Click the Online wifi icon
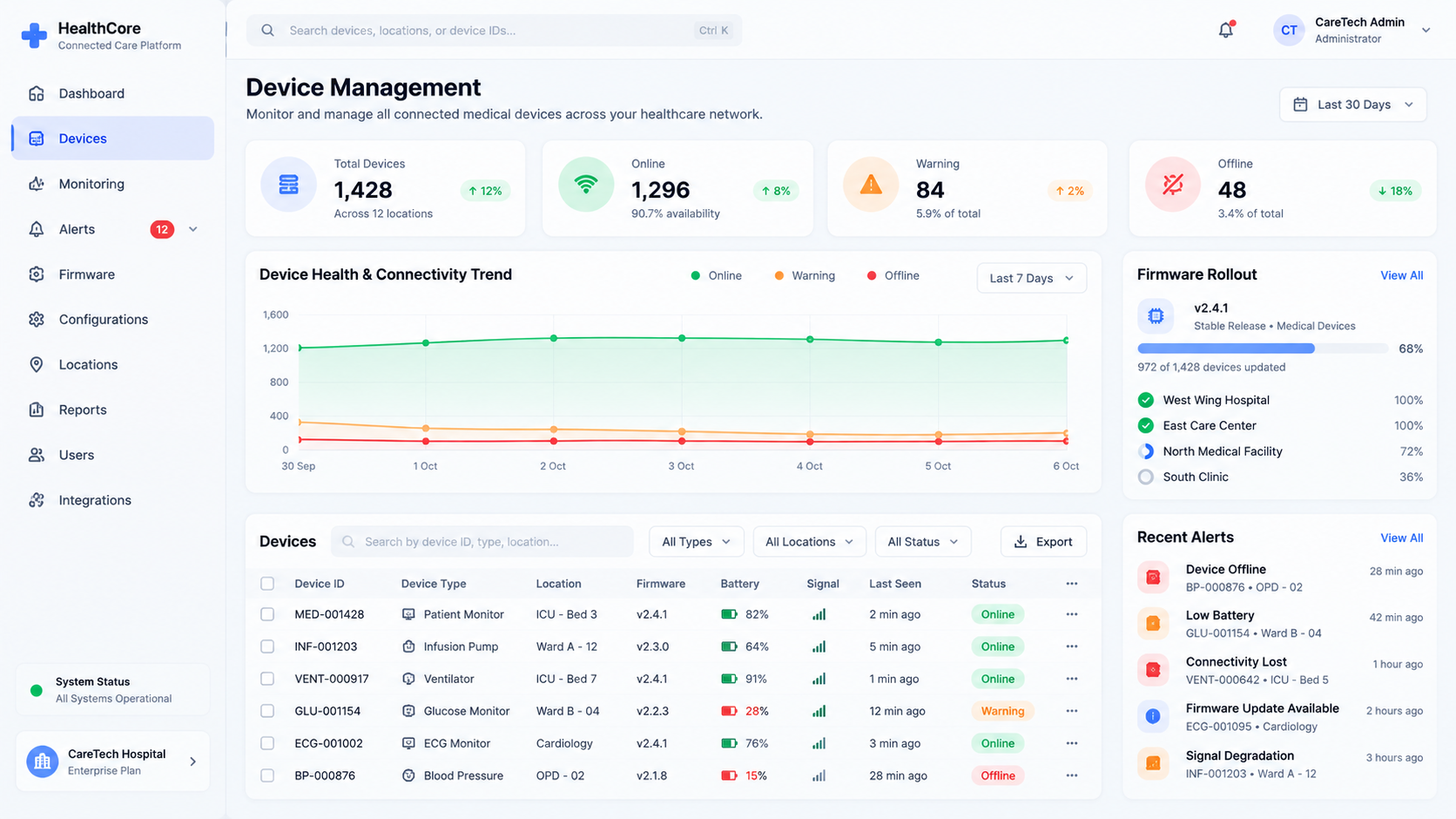The image size is (1456, 819). click(586, 185)
